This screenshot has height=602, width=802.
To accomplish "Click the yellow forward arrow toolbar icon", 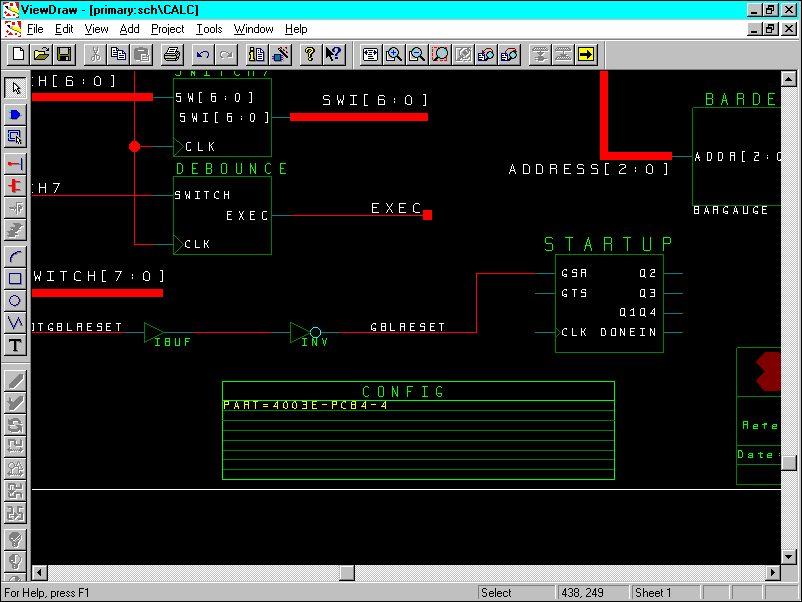I will click(x=587, y=55).
